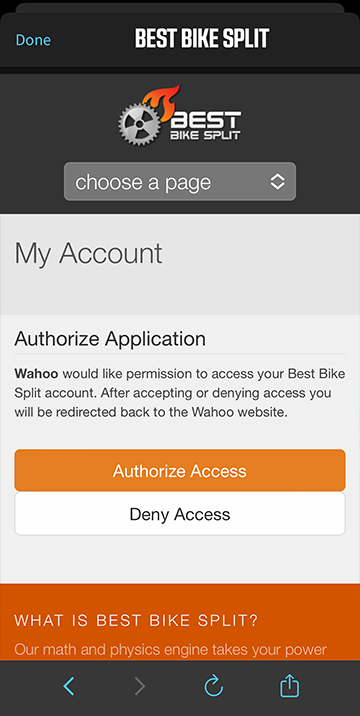360x716 pixels.
Task: Authorize Access for Wahoo
Action: (x=180, y=470)
